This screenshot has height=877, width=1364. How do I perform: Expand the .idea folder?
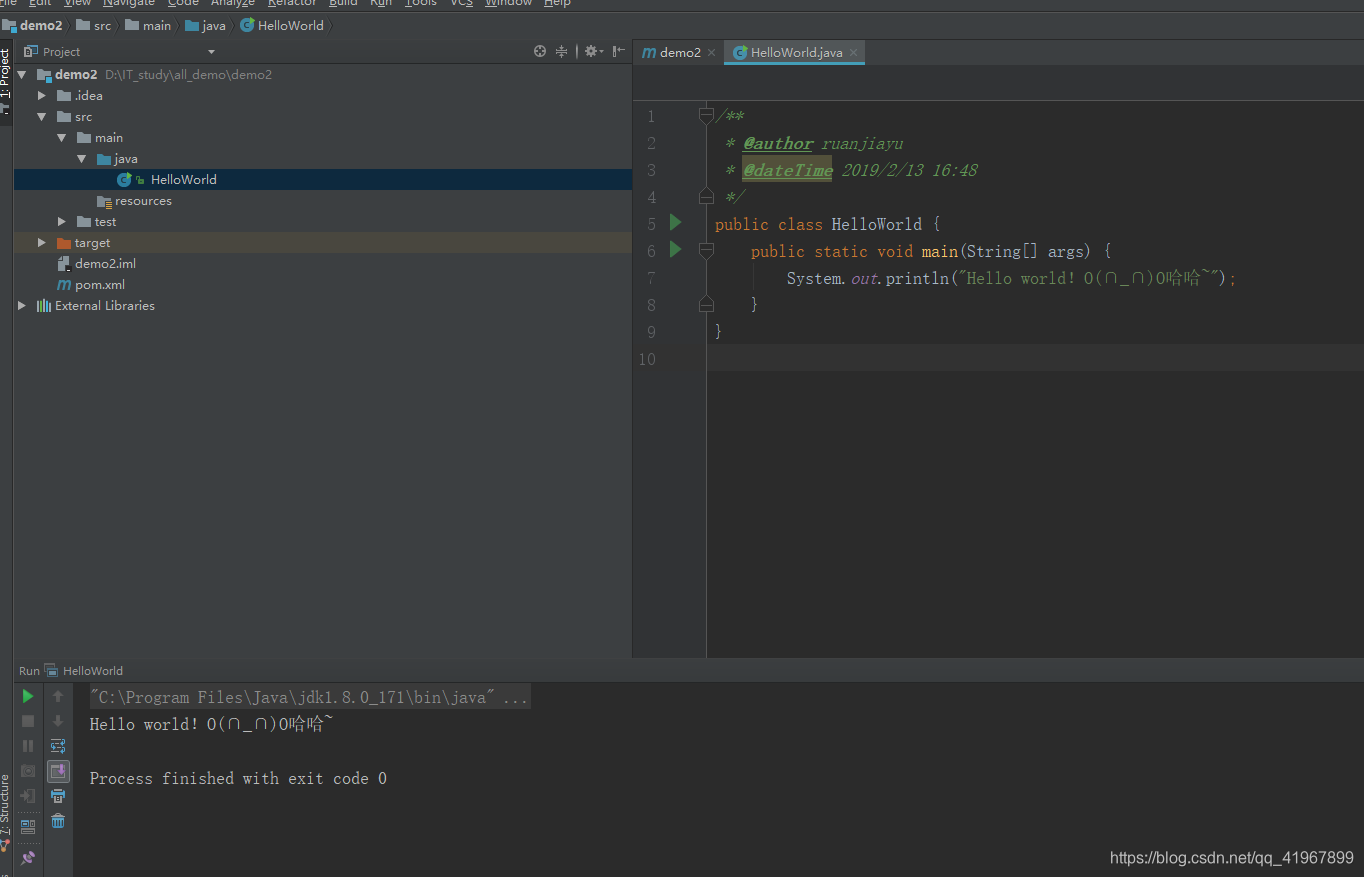tap(42, 96)
